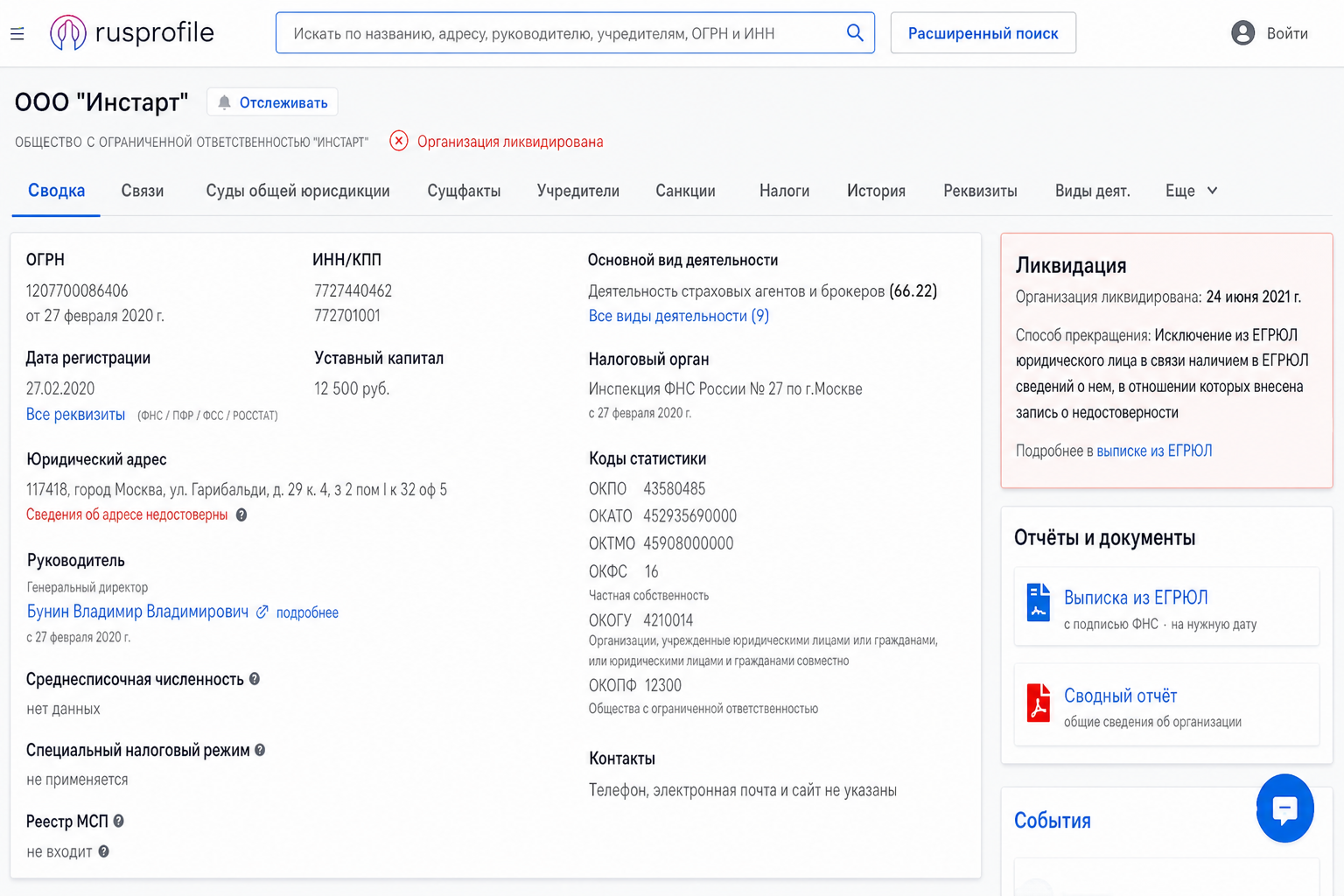The height and width of the screenshot is (896, 1344).
Task: Open the Виды деят. tab
Action: (1092, 191)
